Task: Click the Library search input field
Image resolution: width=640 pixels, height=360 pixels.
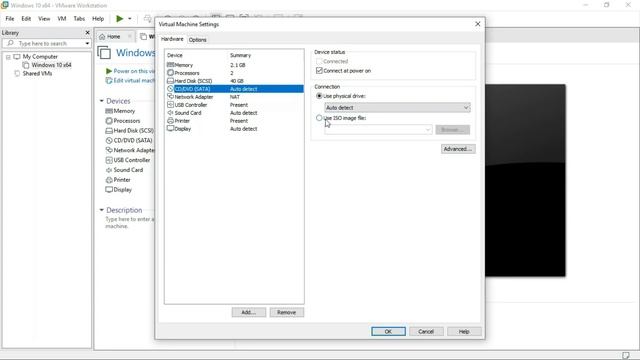Action: pyautogui.click(x=47, y=43)
